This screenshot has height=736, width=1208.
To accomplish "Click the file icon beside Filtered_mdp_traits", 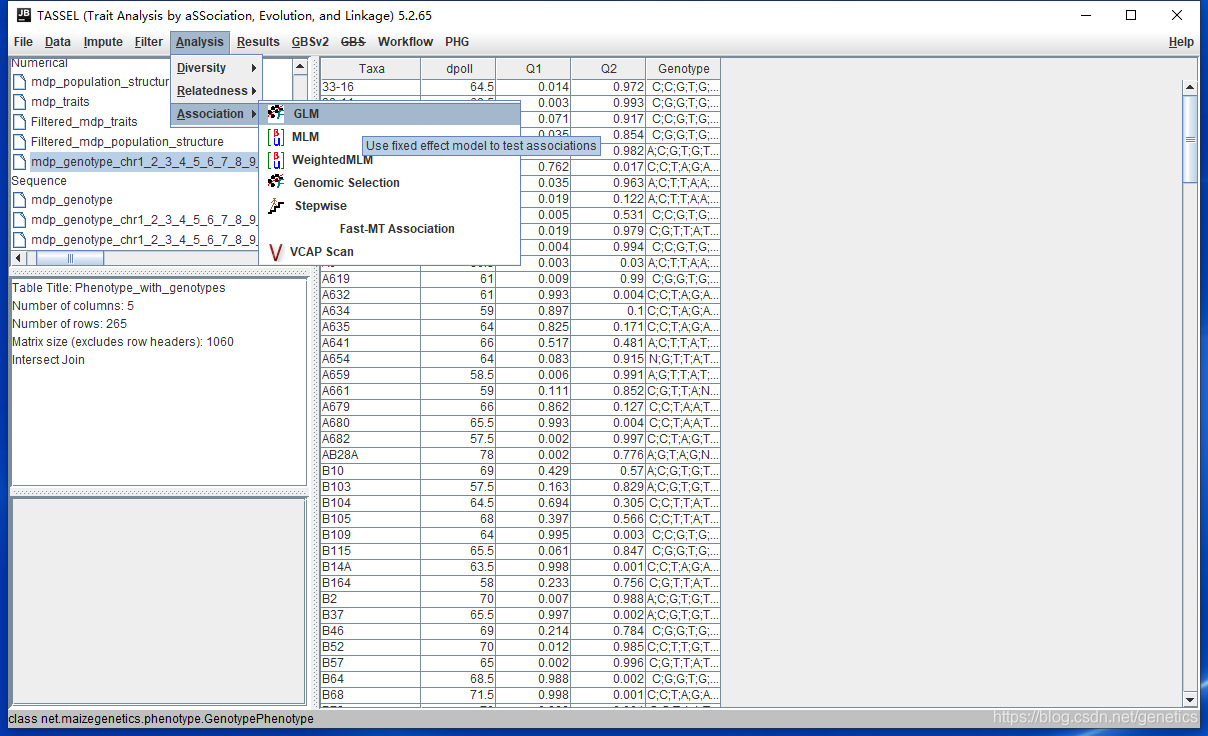I will pyautogui.click(x=19, y=122).
